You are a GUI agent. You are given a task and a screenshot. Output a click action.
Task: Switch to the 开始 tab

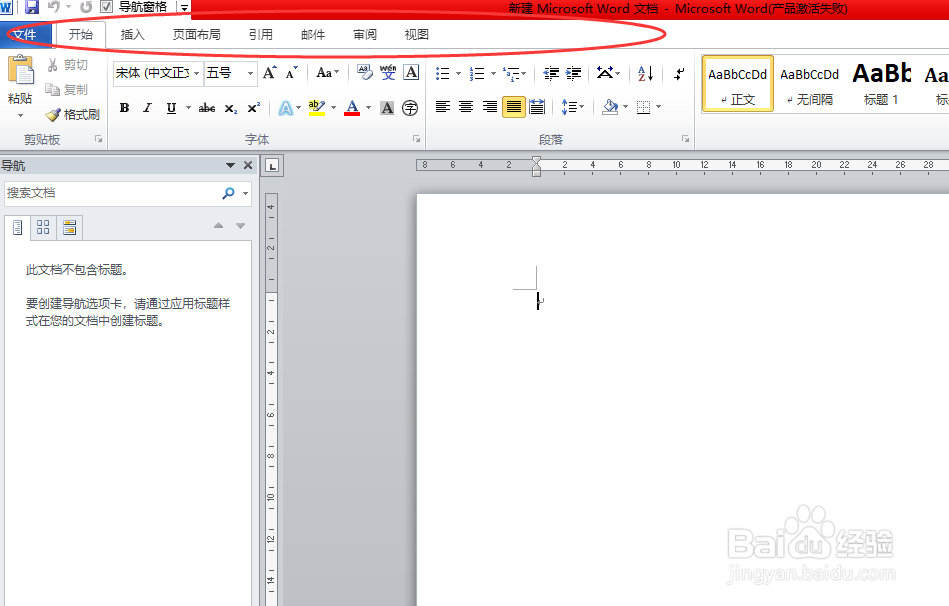(x=80, y=35)
